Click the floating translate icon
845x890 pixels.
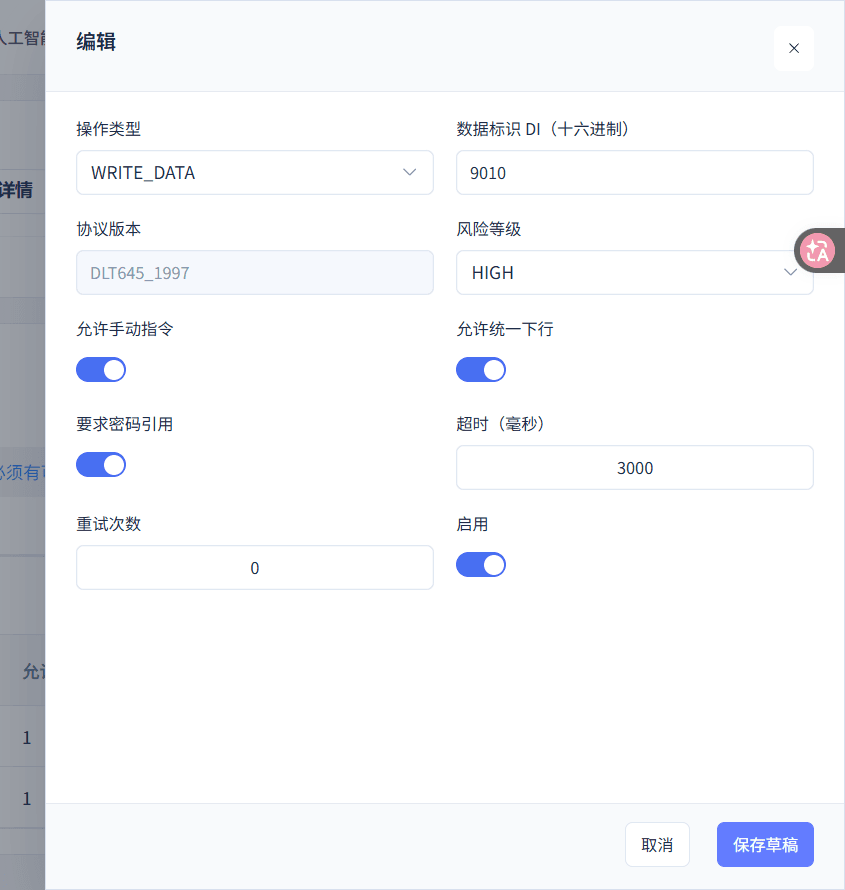pos(817,250)
